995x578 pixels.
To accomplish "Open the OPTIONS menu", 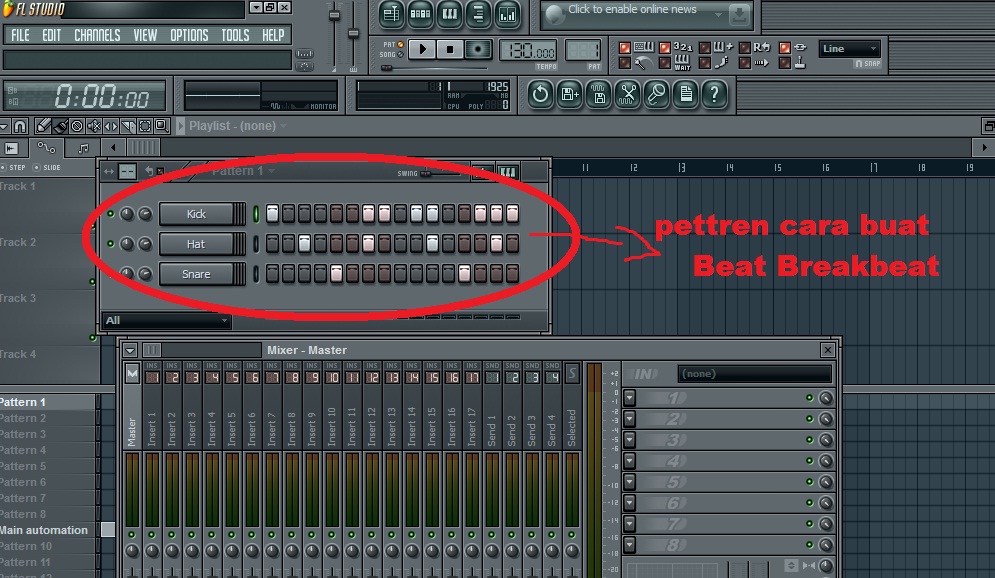I will coord(189,36).
